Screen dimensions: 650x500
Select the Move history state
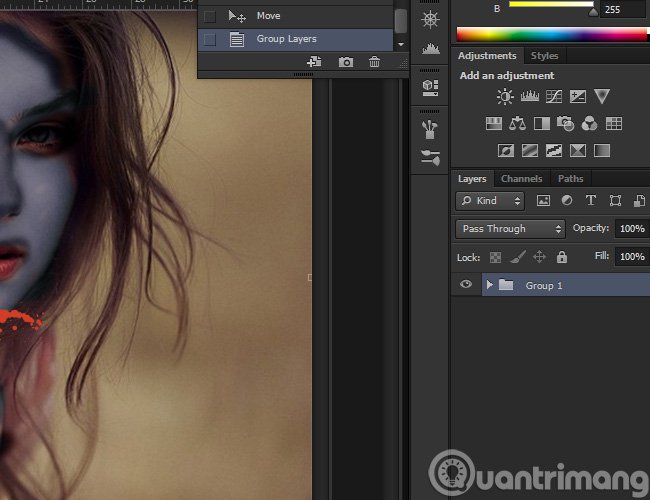(295, 17)
